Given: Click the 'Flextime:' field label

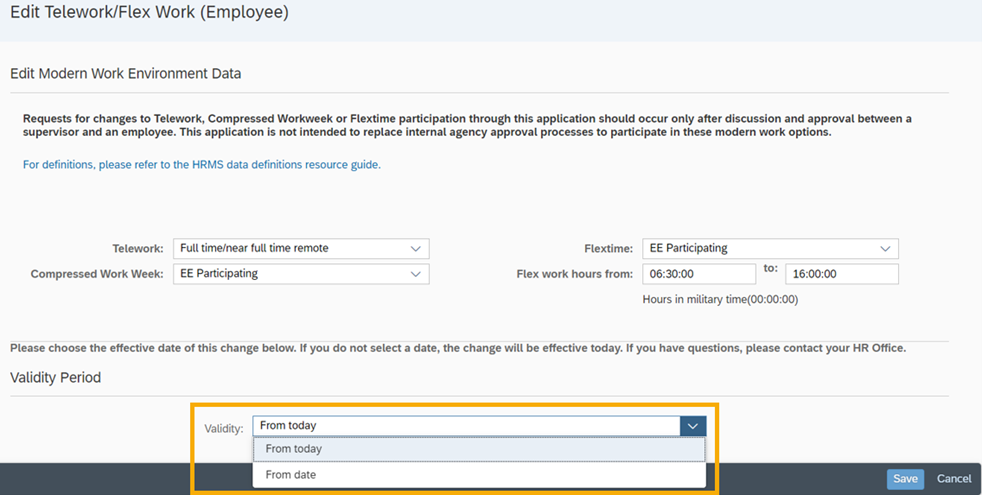Looking at the screenshot, I should (608, 248).
